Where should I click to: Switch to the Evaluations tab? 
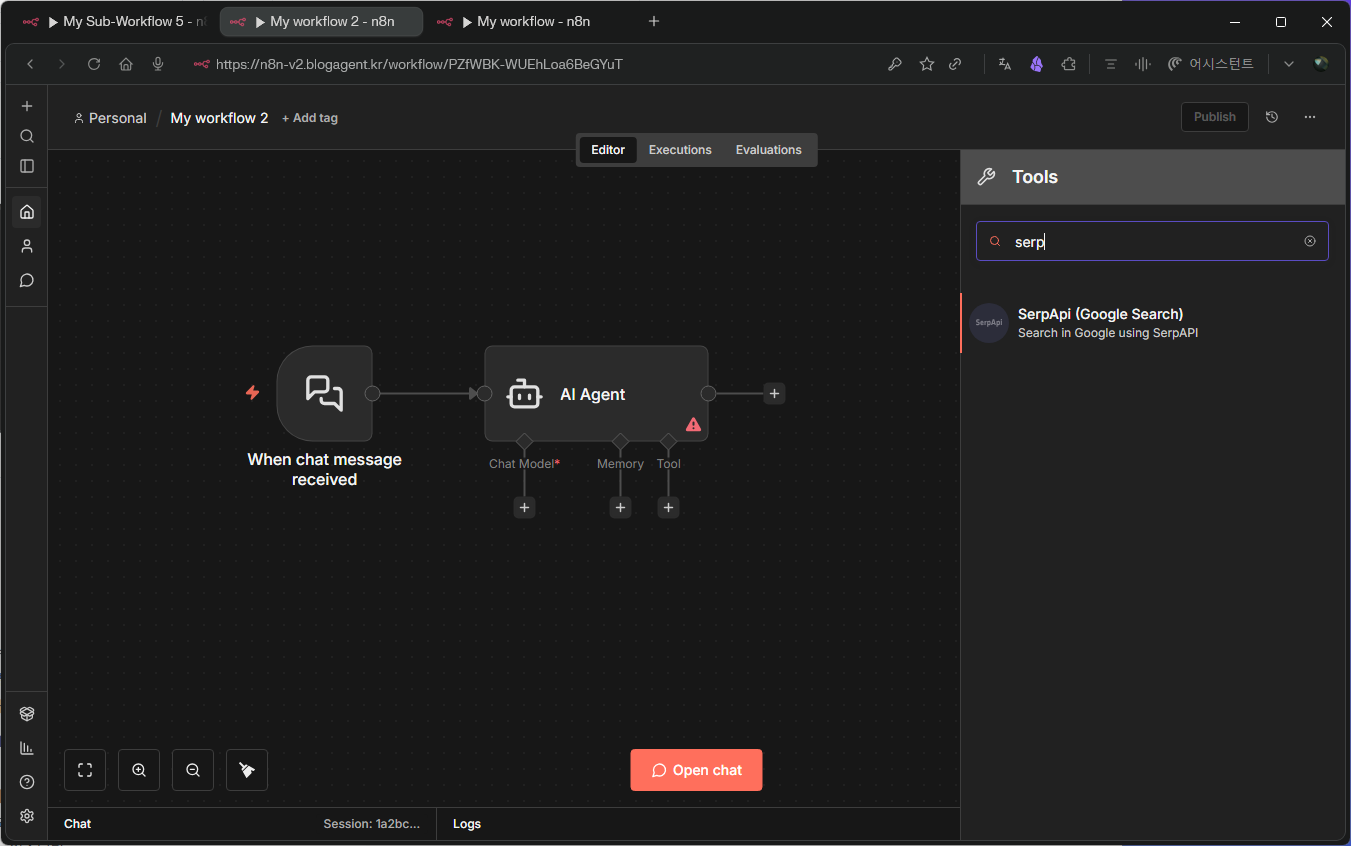pos(769,150)
